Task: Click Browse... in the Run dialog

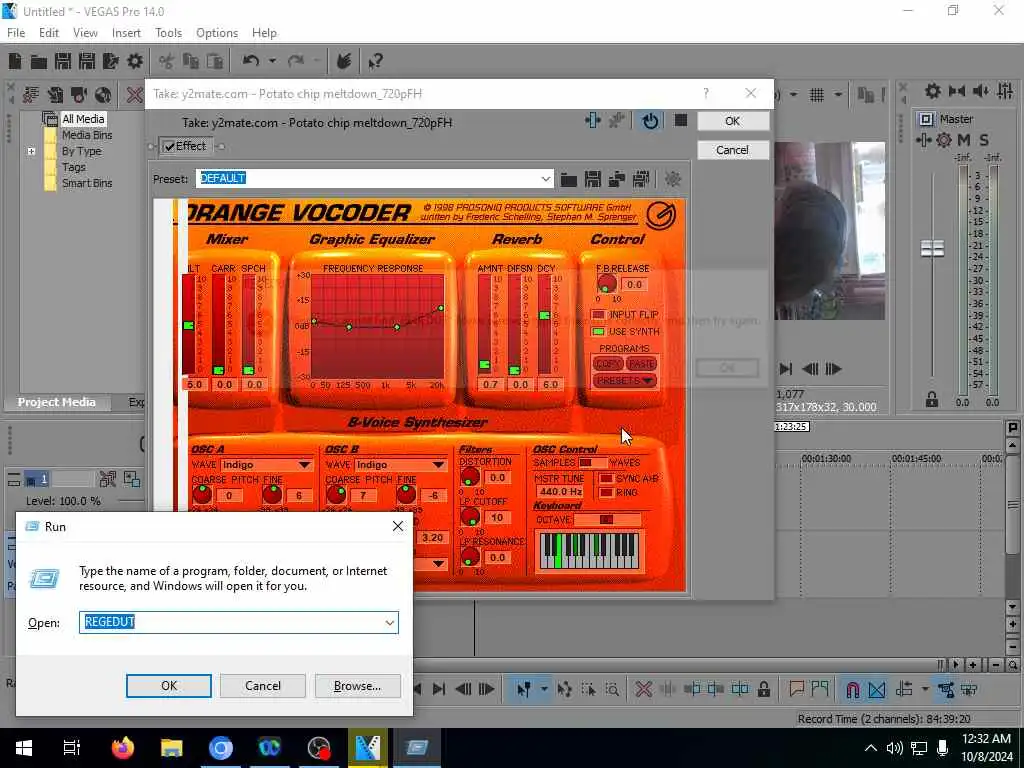Action: coord(357,686)
